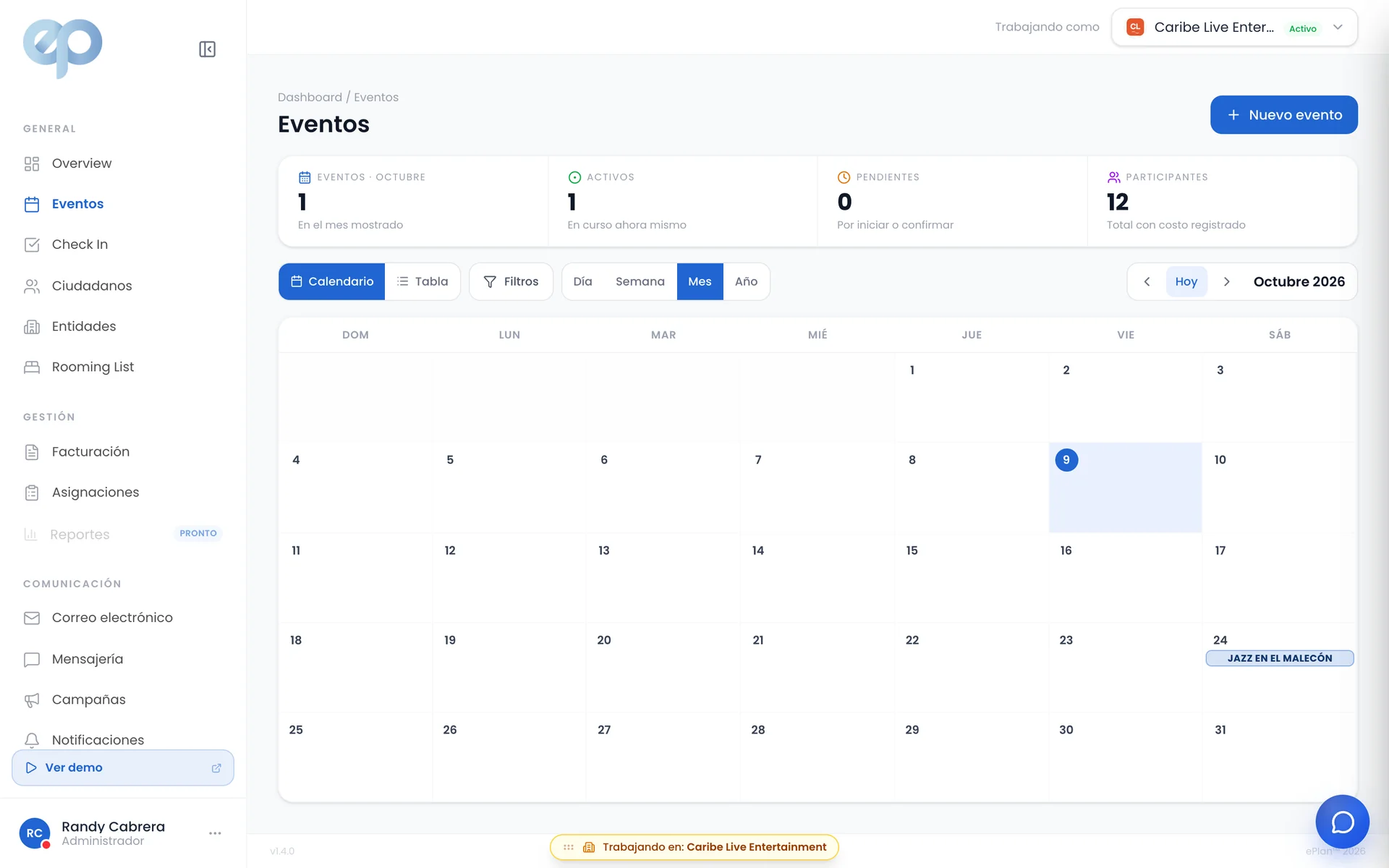Collapse the sidebar panel icon
The height and width of the screenshot is (868, 1389).
coord(207,49)
